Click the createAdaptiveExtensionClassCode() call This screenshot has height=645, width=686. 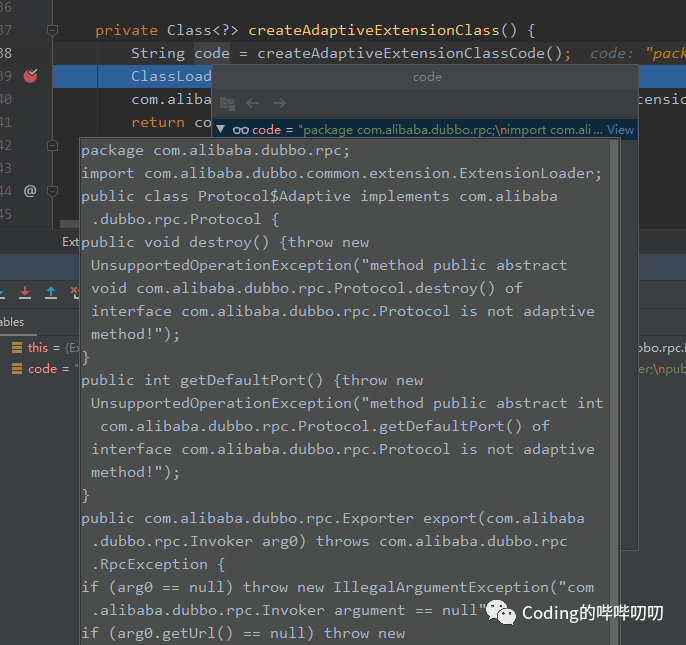coord(409,53)
